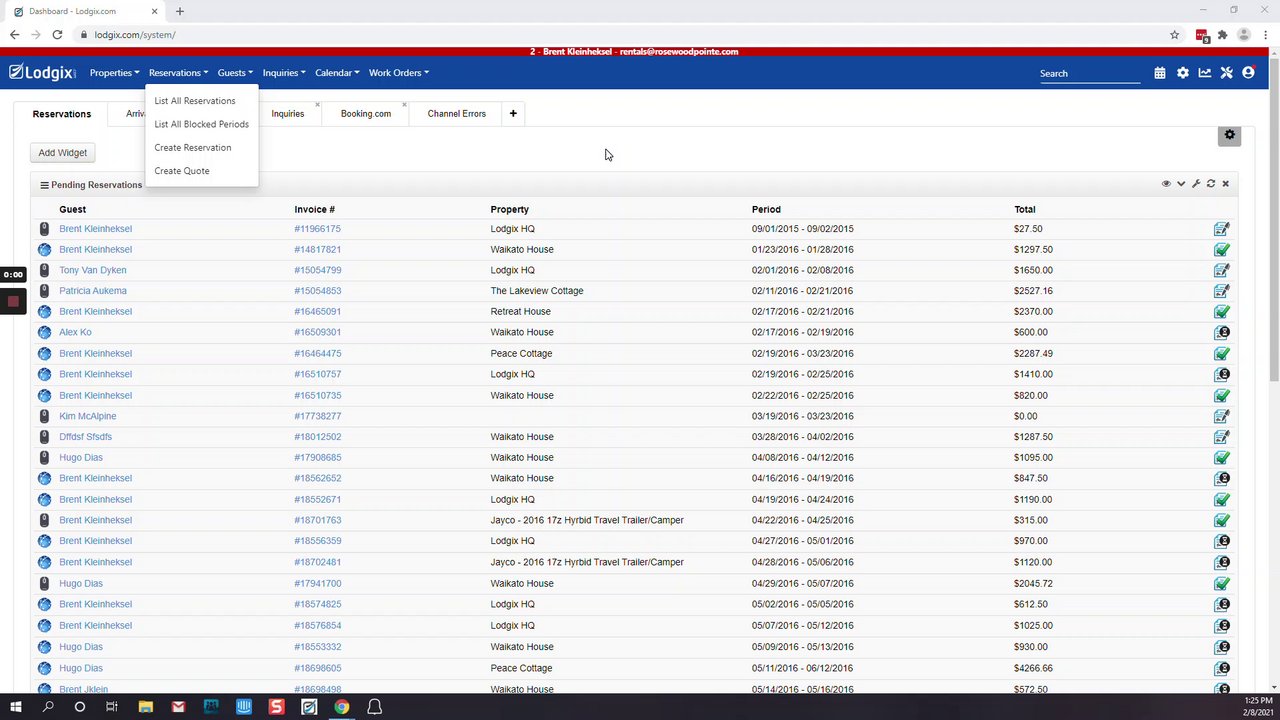
Task: Switch to the Channel Errors dashboard tab
Action: [457, 114]
